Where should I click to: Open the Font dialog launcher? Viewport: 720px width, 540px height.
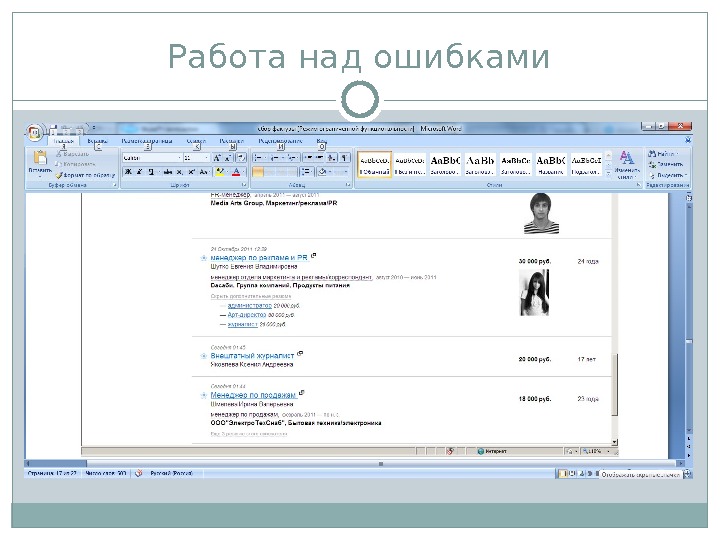click(x=244, y=185)
